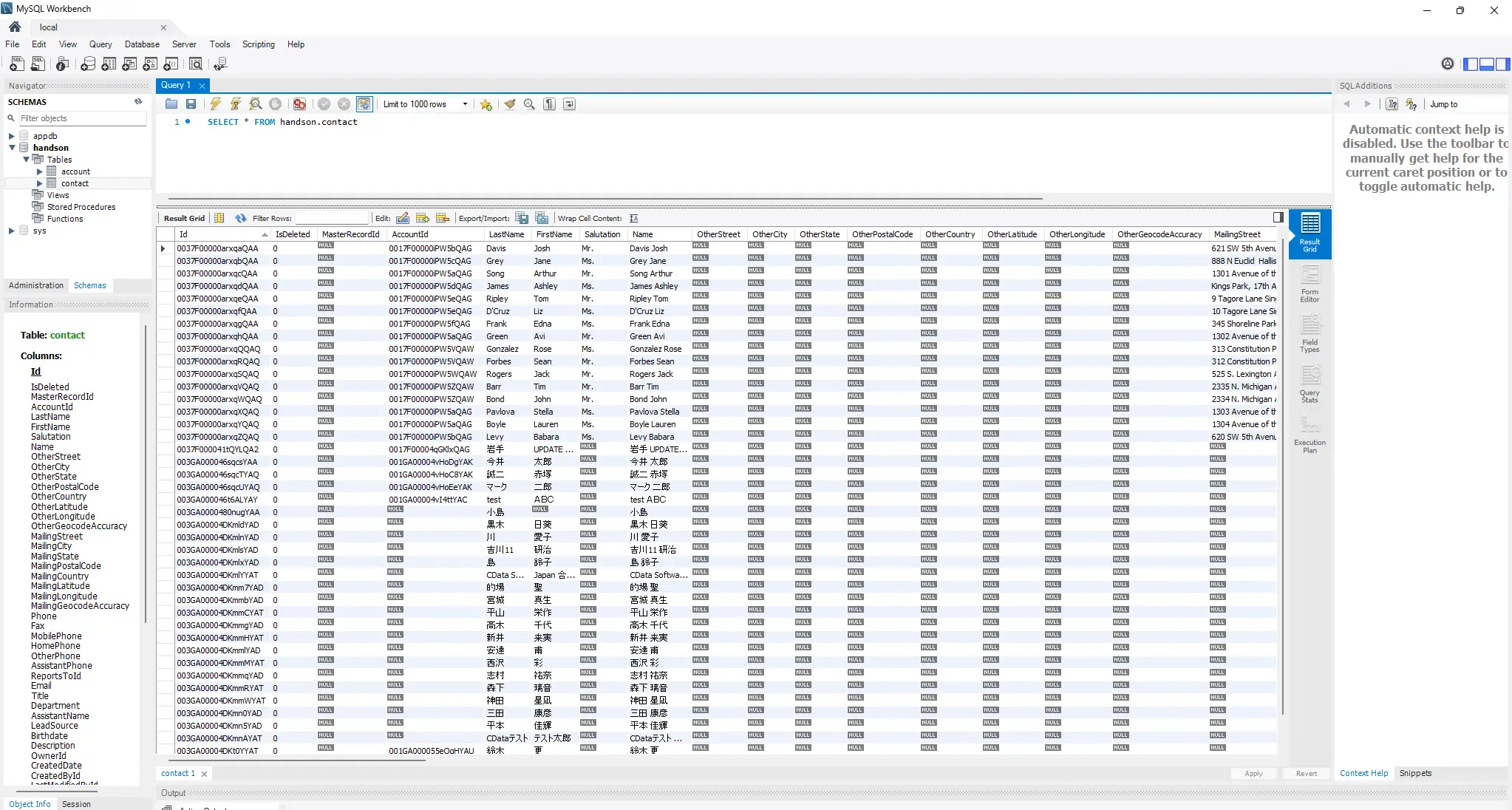The width and height of the screenshot is (1512, 810).
Task: Create a new function toolbar icon
Action: (x=171, y=64)
